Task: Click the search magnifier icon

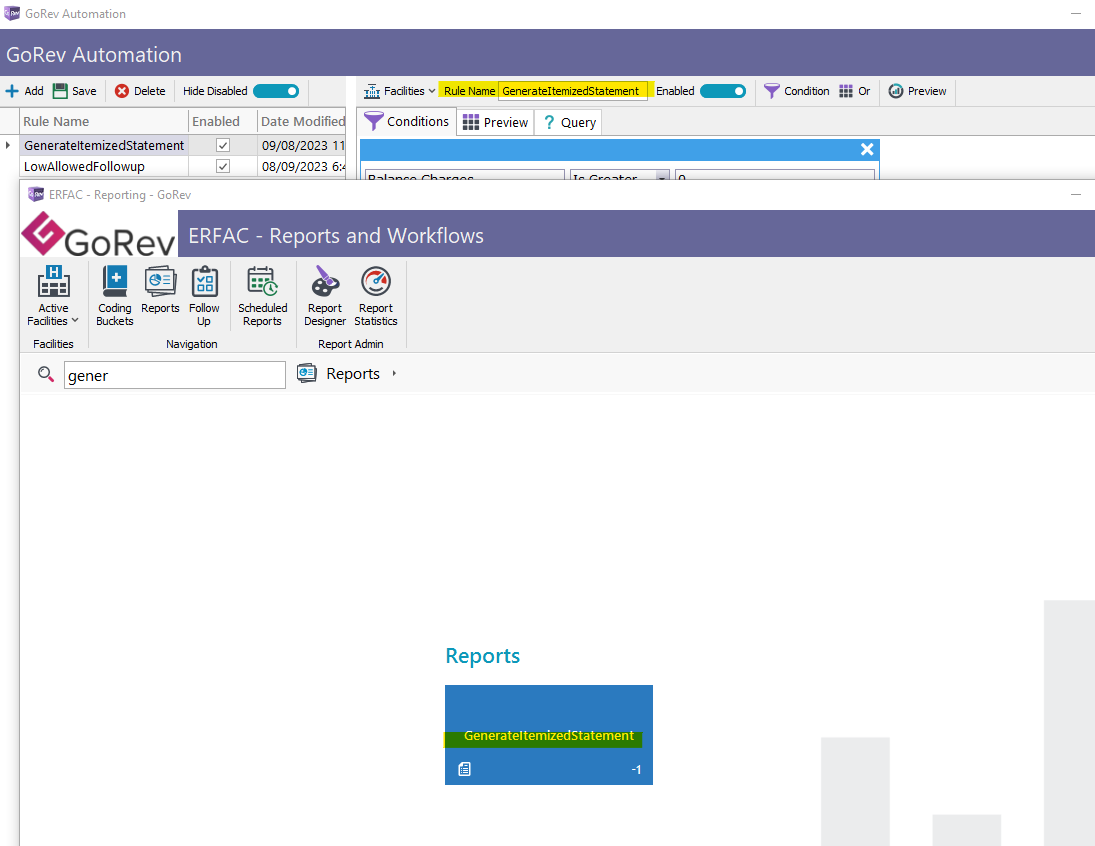Action: [45, 374]
